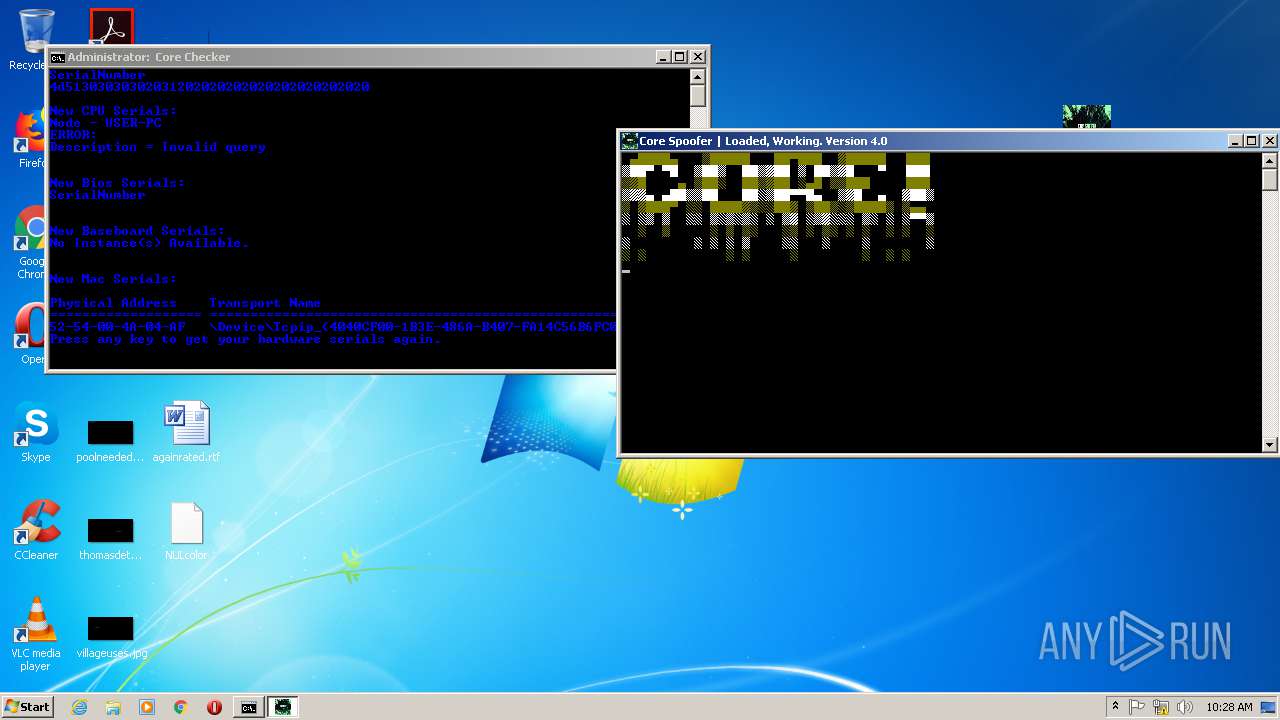1280x720 pixels.
Task: Minimize the Core Checker window
Action: [663, 57]
